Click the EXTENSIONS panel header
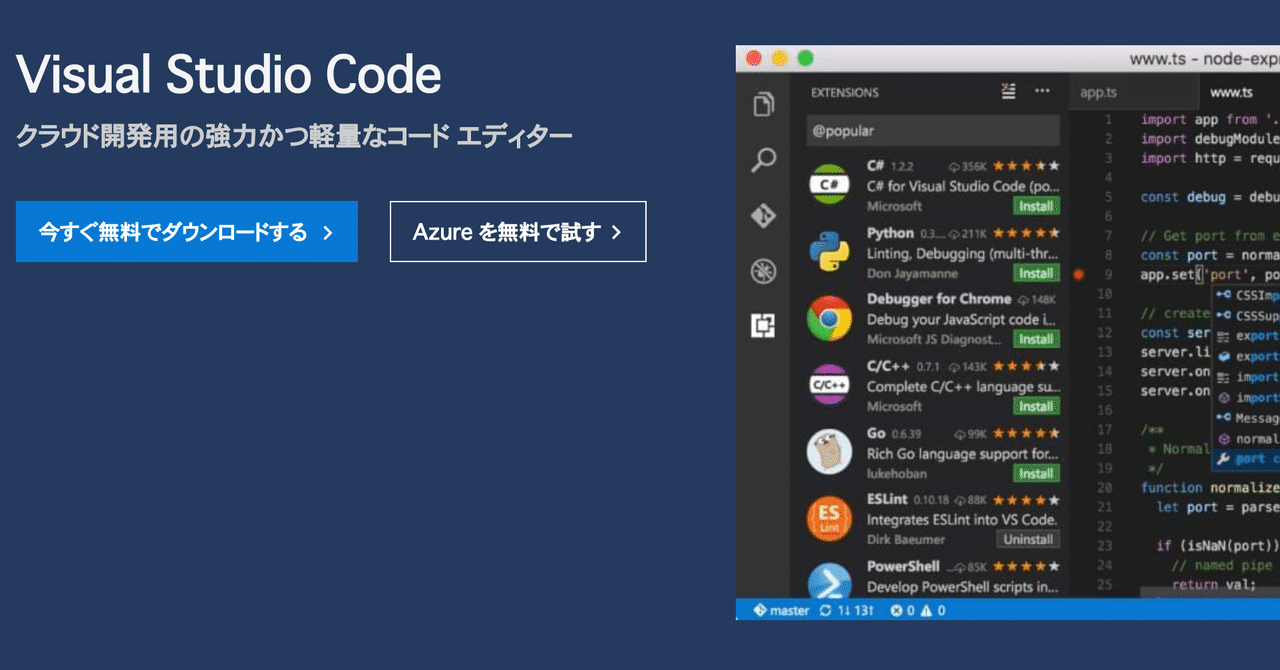 [845, 92]
